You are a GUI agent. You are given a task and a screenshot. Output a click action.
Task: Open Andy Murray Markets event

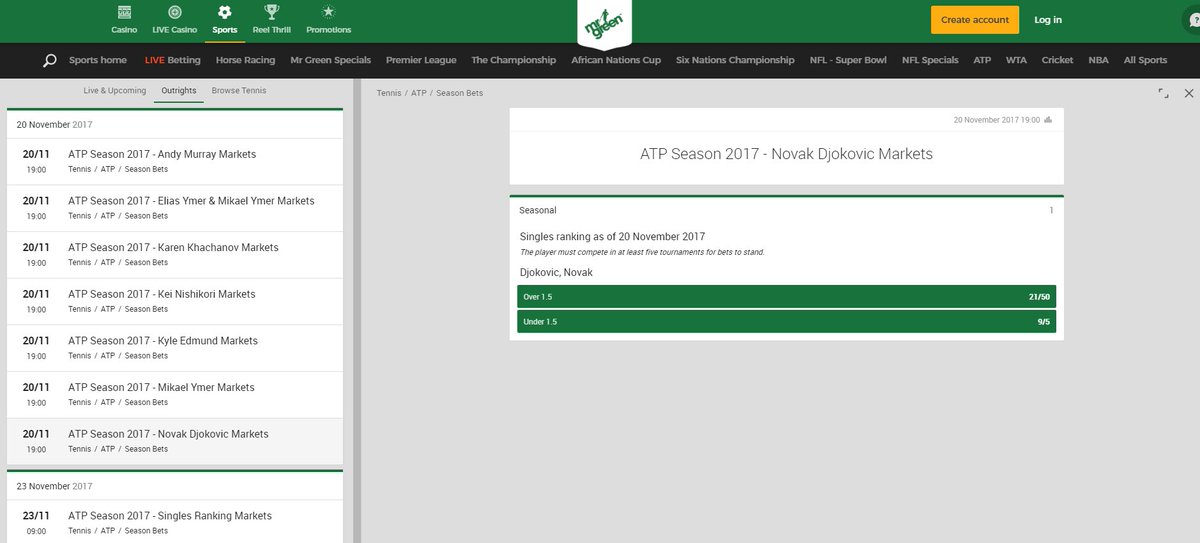[x=175, y=161]
